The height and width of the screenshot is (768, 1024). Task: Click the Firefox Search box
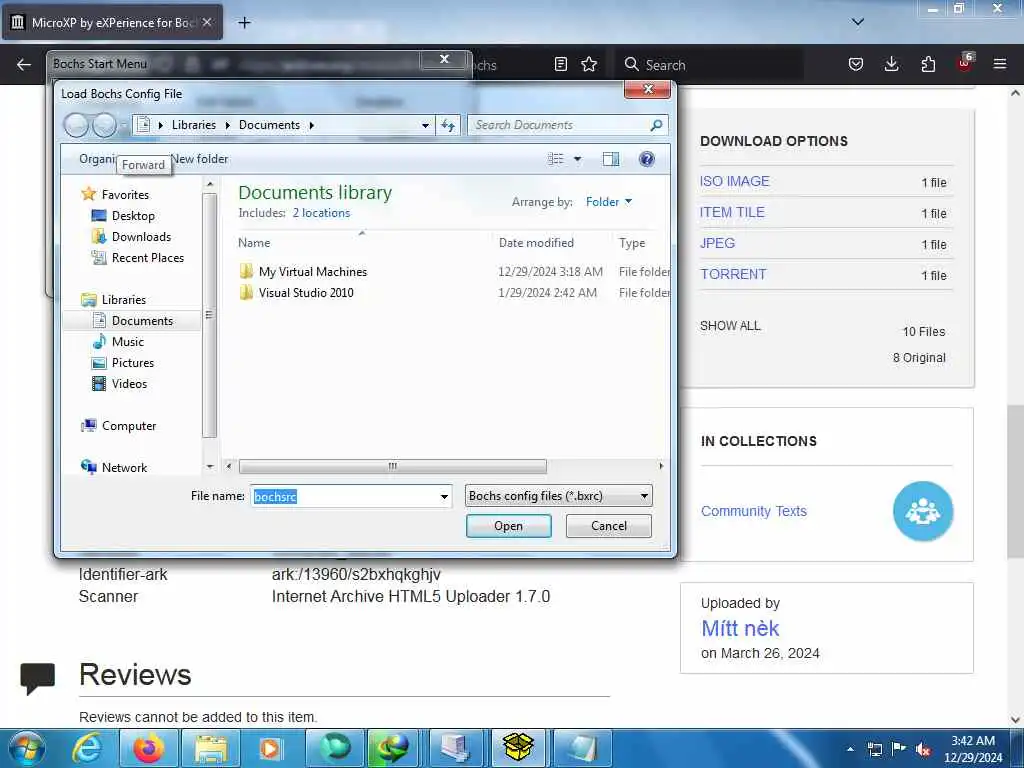(x=709, y=65)
